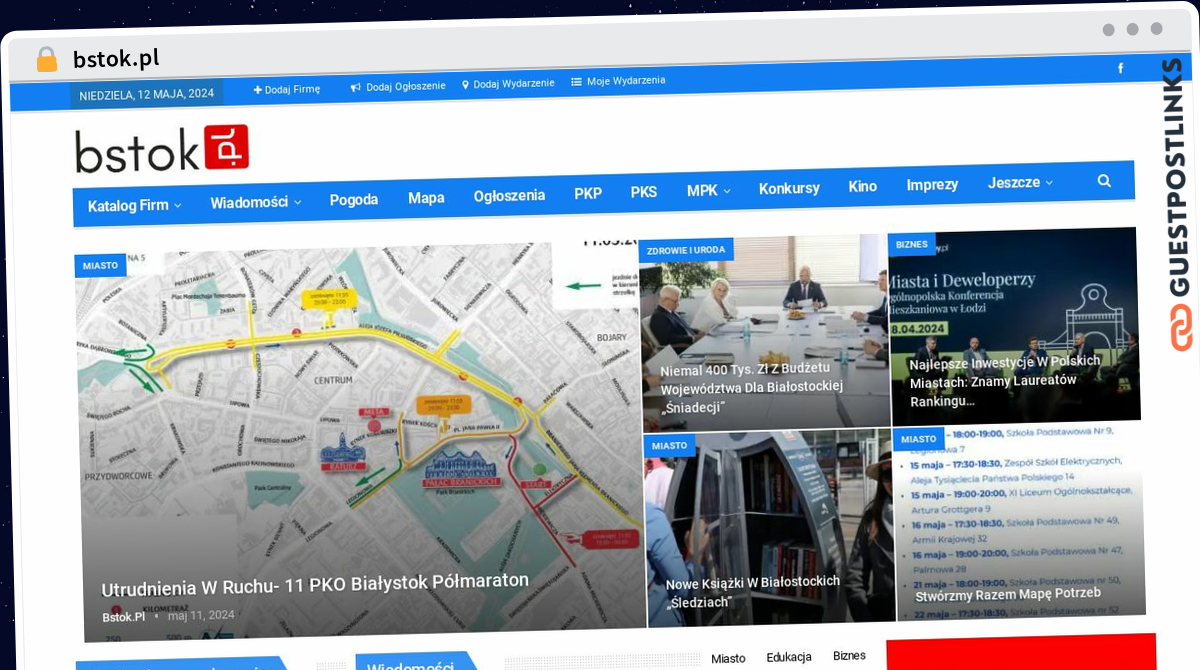Click the Dodaj Firmę link

point(292,89)
